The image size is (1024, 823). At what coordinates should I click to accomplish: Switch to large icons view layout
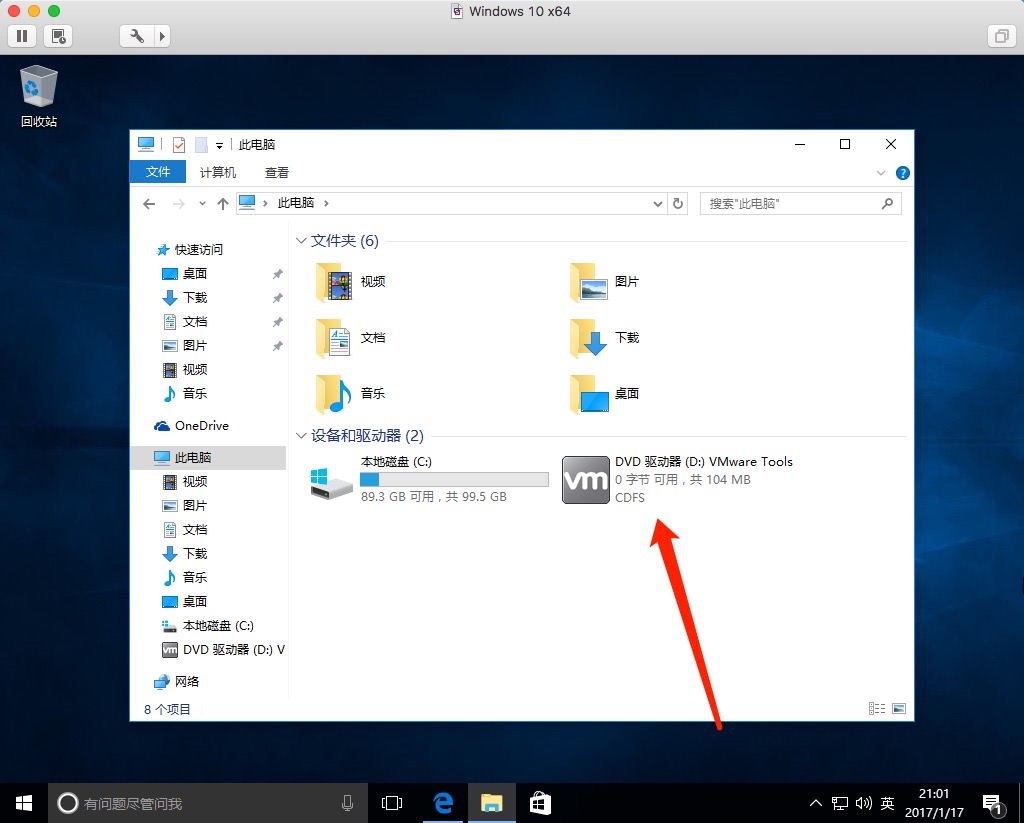(899, 709)
